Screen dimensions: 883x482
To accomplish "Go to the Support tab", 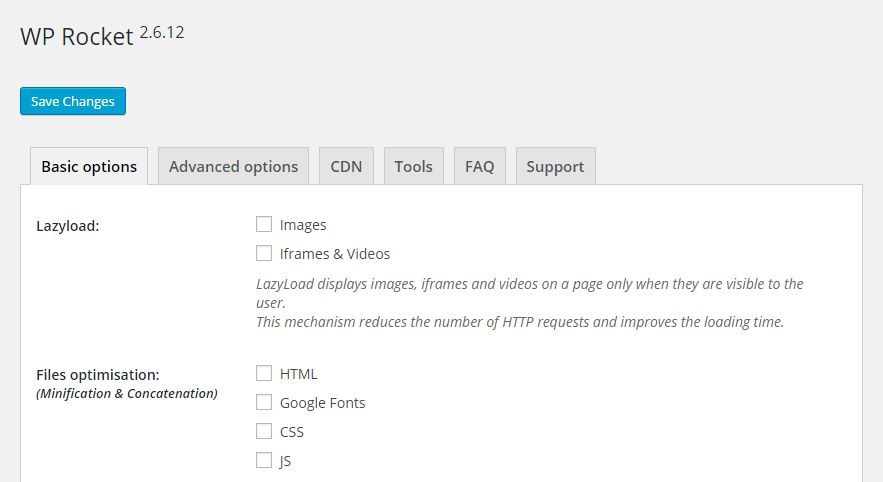I will tap(555, 167).
